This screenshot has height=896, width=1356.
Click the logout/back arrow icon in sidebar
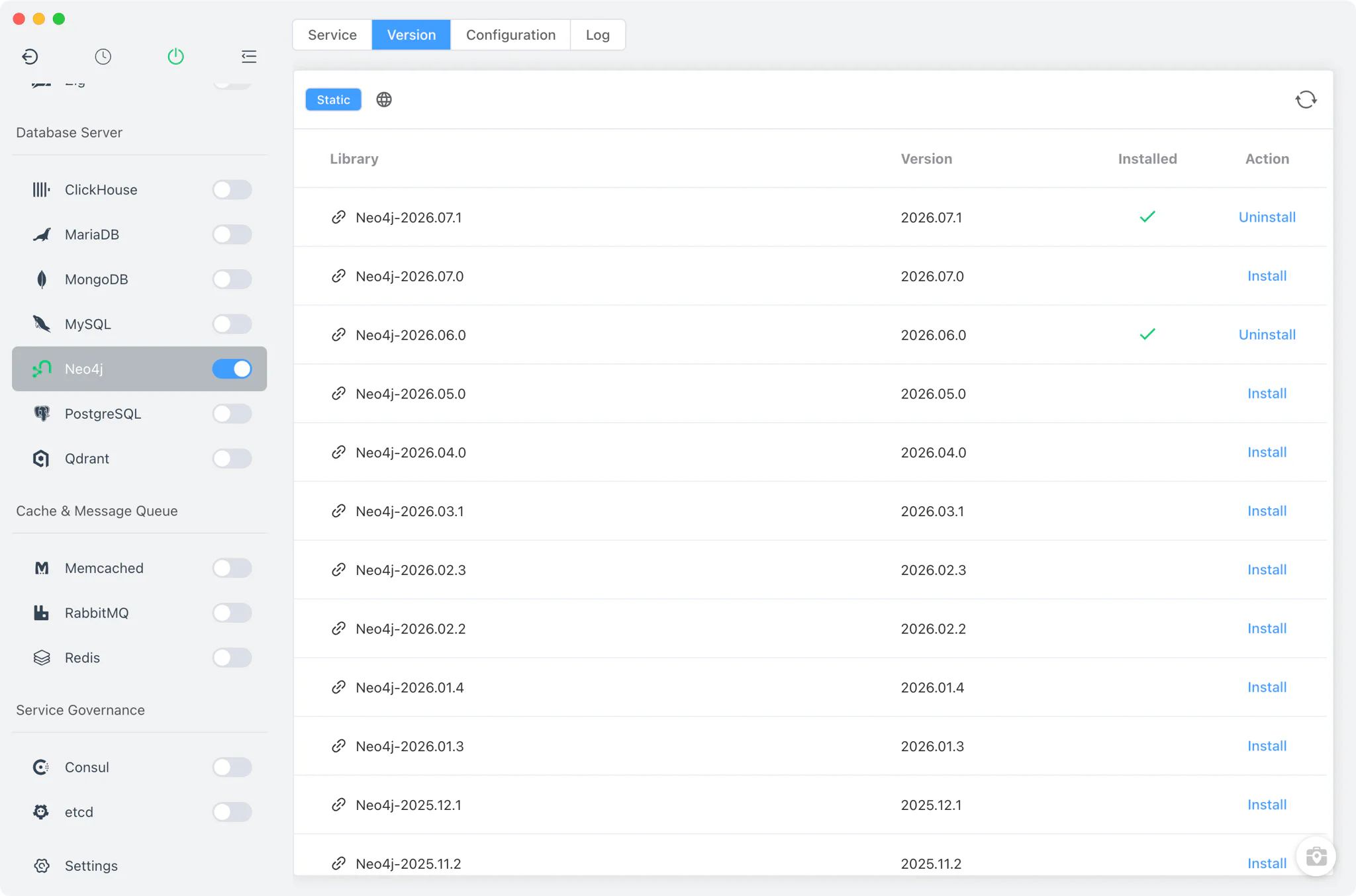coord(30,57)
